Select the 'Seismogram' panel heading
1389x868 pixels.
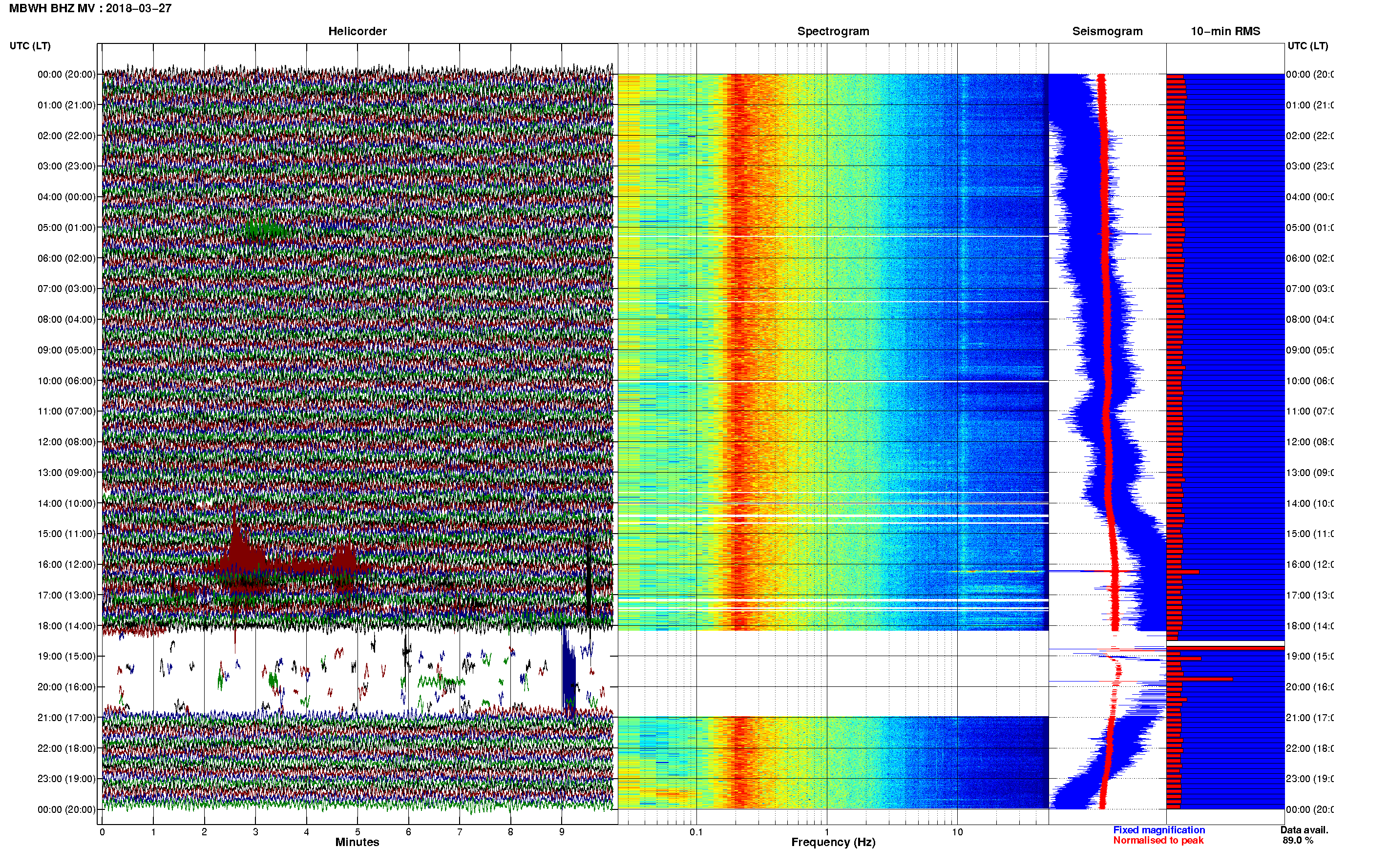coord(1107,31)
